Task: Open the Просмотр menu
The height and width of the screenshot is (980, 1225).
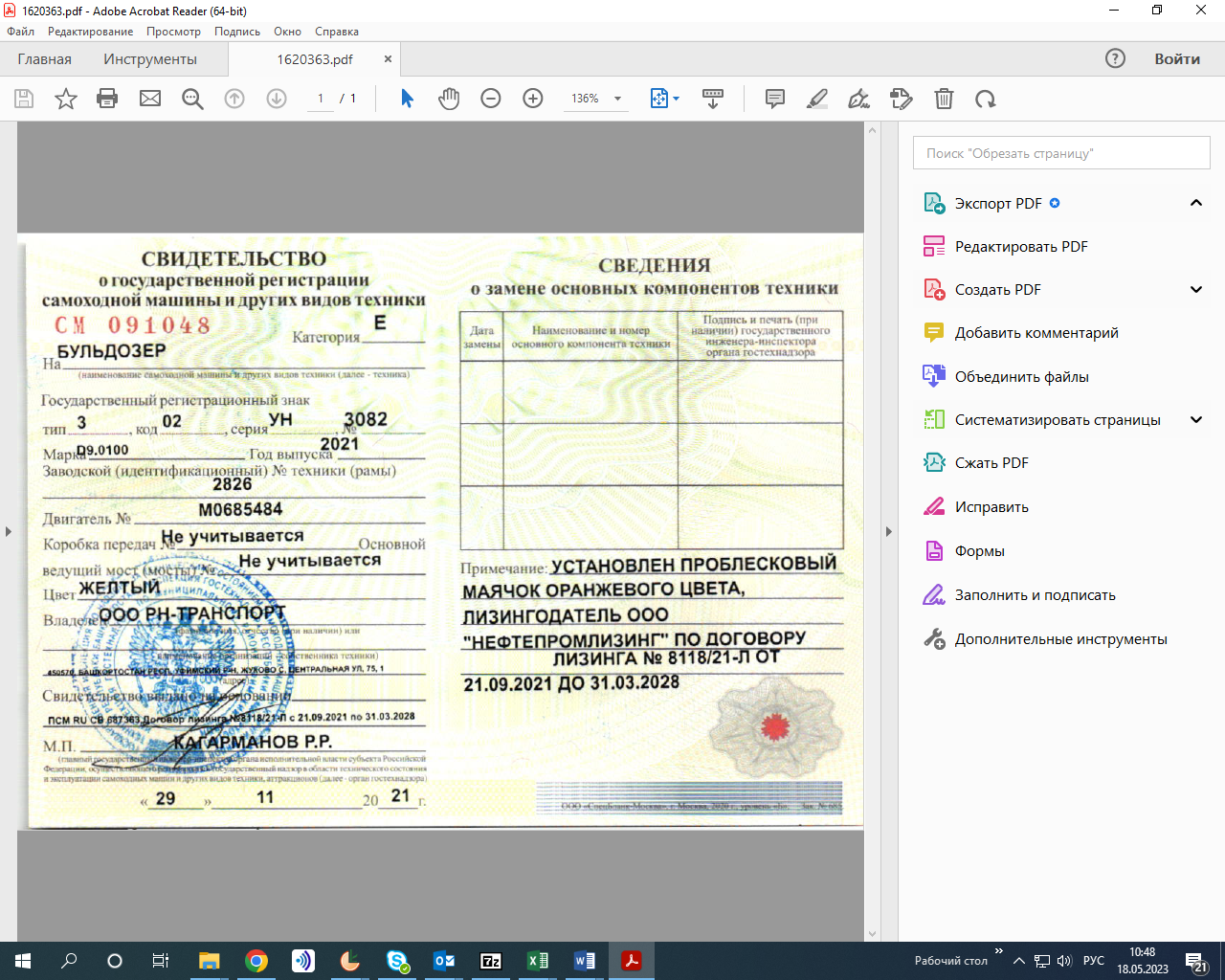Action: coord(173,32)
